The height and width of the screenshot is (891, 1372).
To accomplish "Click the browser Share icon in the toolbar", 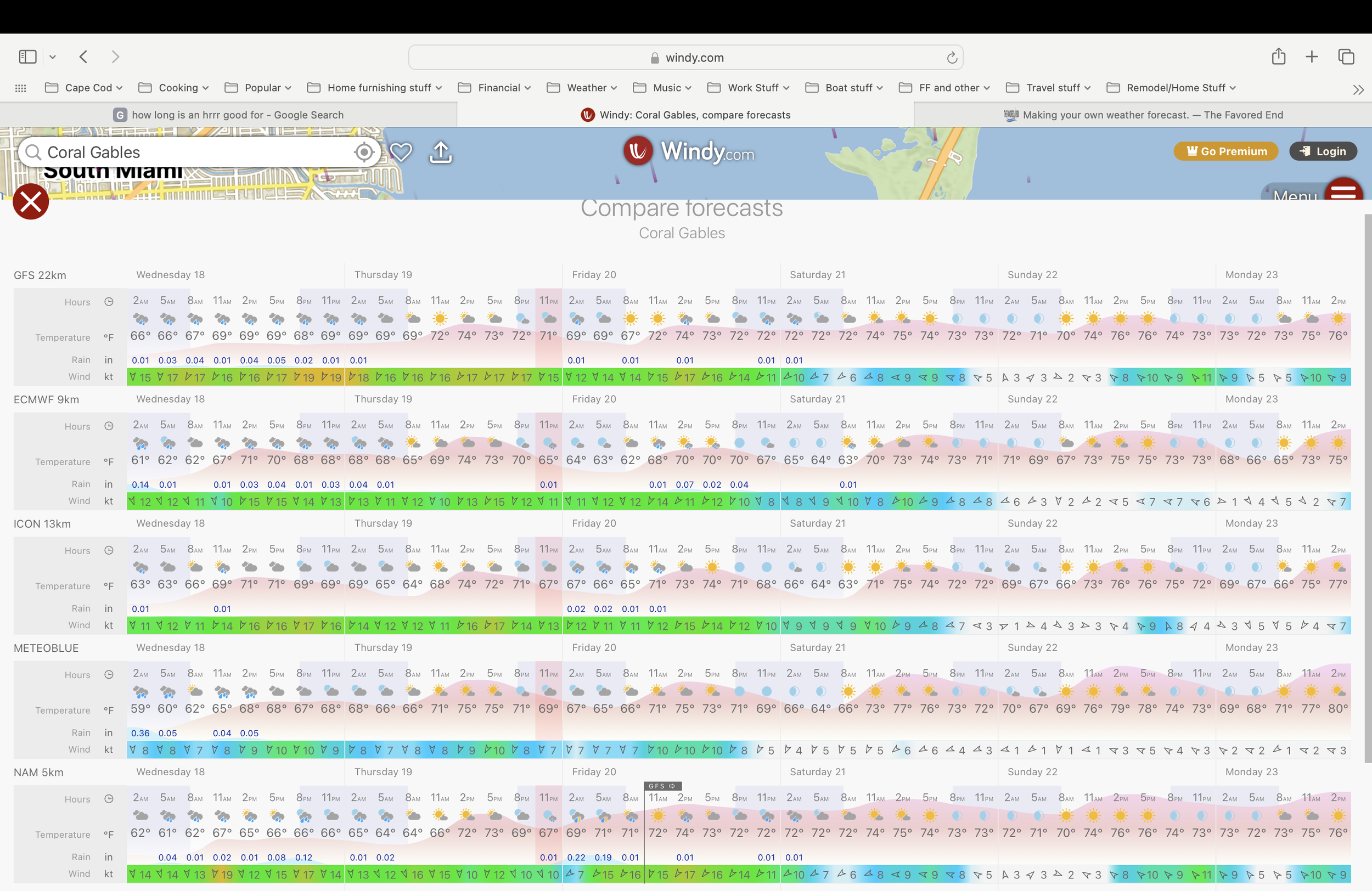I will pos(1279,57).
